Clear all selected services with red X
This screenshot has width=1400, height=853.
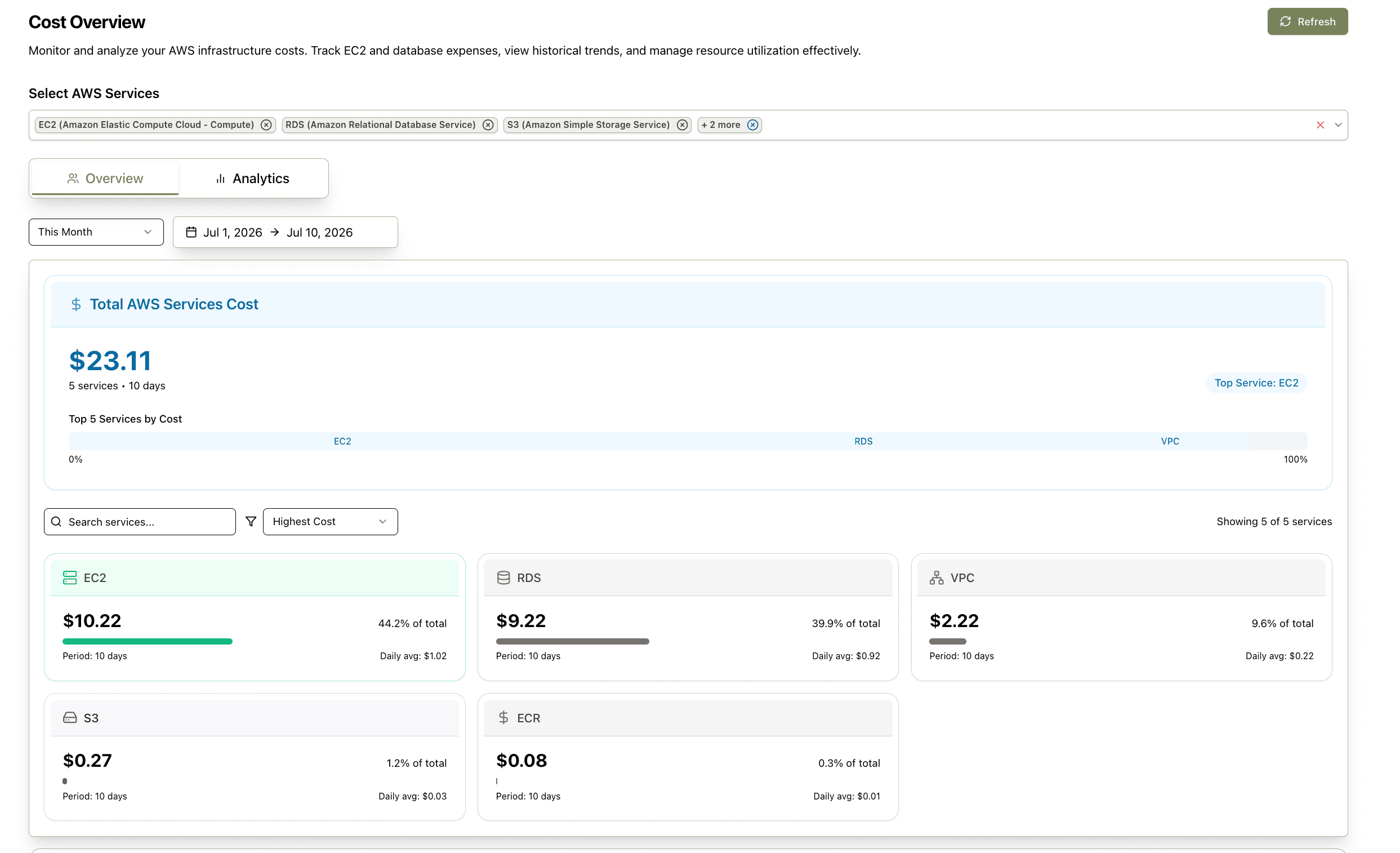pyautogui.click(x=1321, y=125)
